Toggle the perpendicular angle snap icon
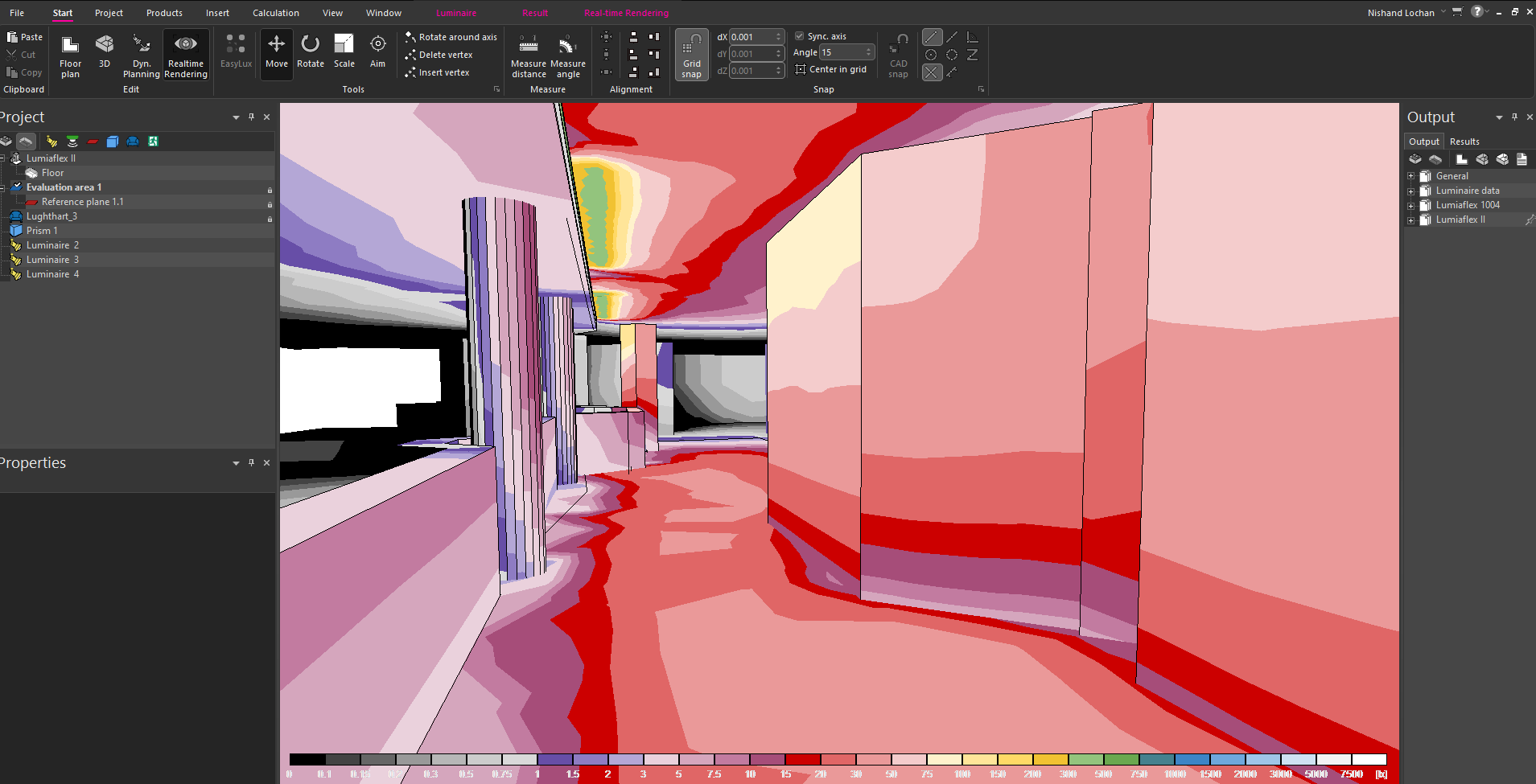Screen dimensions: 1536x784 (x=972, y=37)
